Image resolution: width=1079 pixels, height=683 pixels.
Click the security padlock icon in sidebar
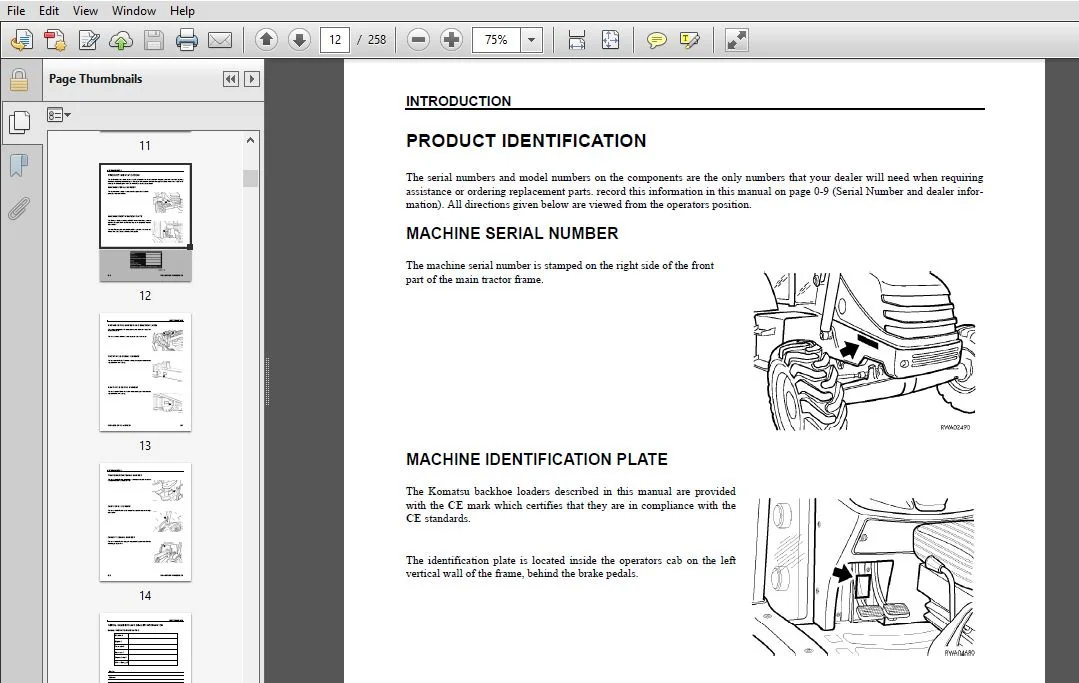coord(19,80)
